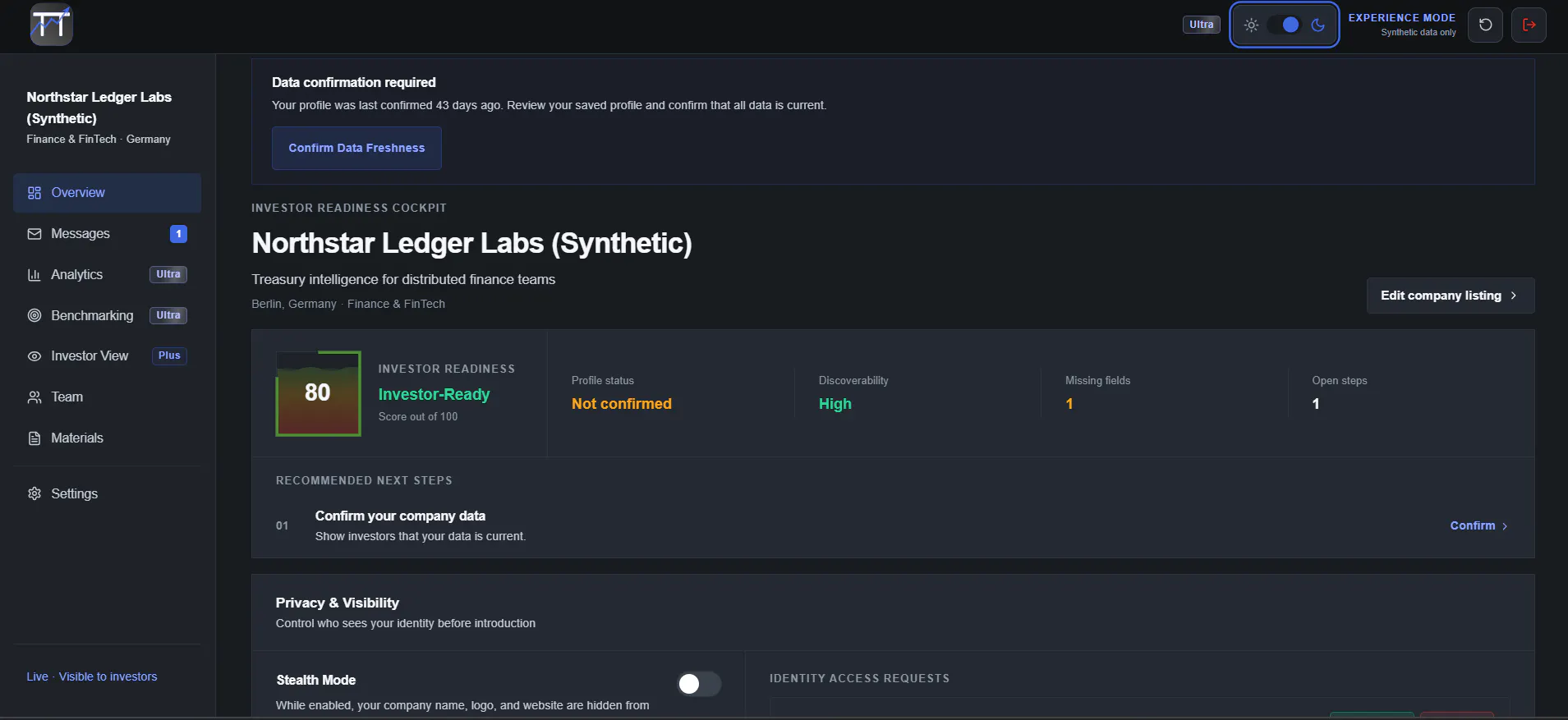This screenshot has height=720, width=1568.
Task: Open Overview in the sidebar
Action: point(107,193)
